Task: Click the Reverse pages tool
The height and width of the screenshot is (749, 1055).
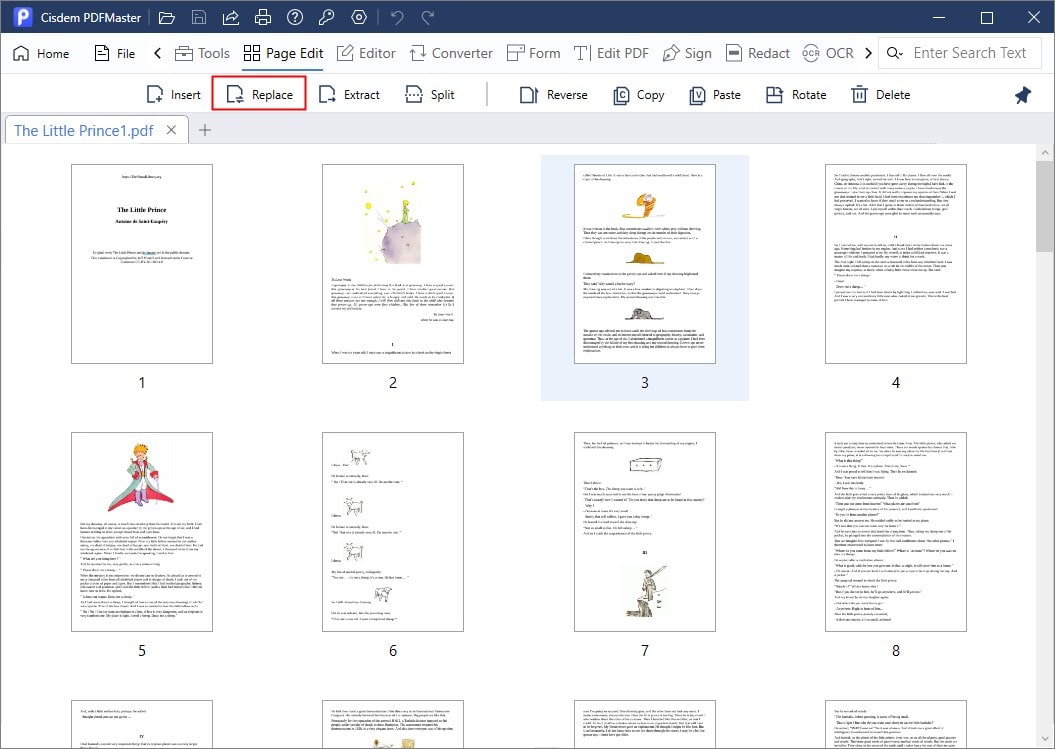Action: coord(554,95)
